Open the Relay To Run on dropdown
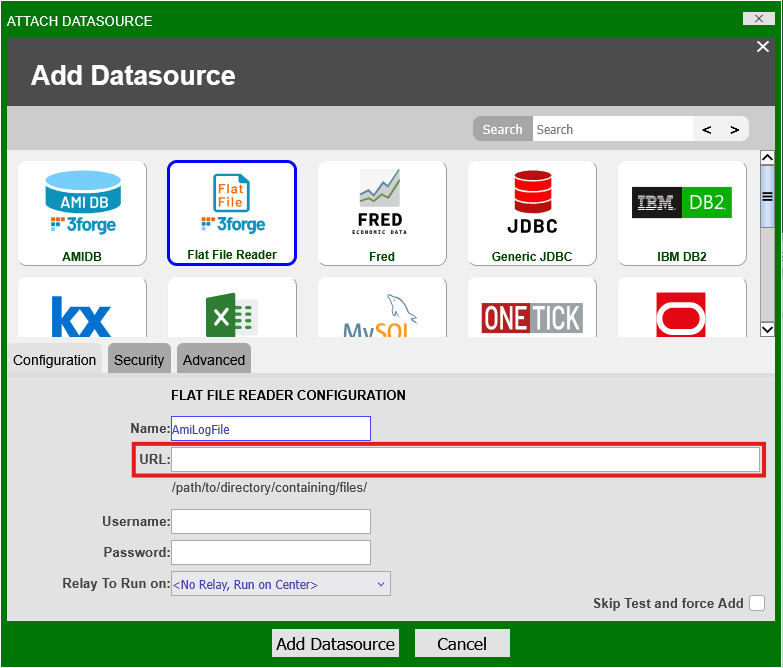 [x=281, y=584]
